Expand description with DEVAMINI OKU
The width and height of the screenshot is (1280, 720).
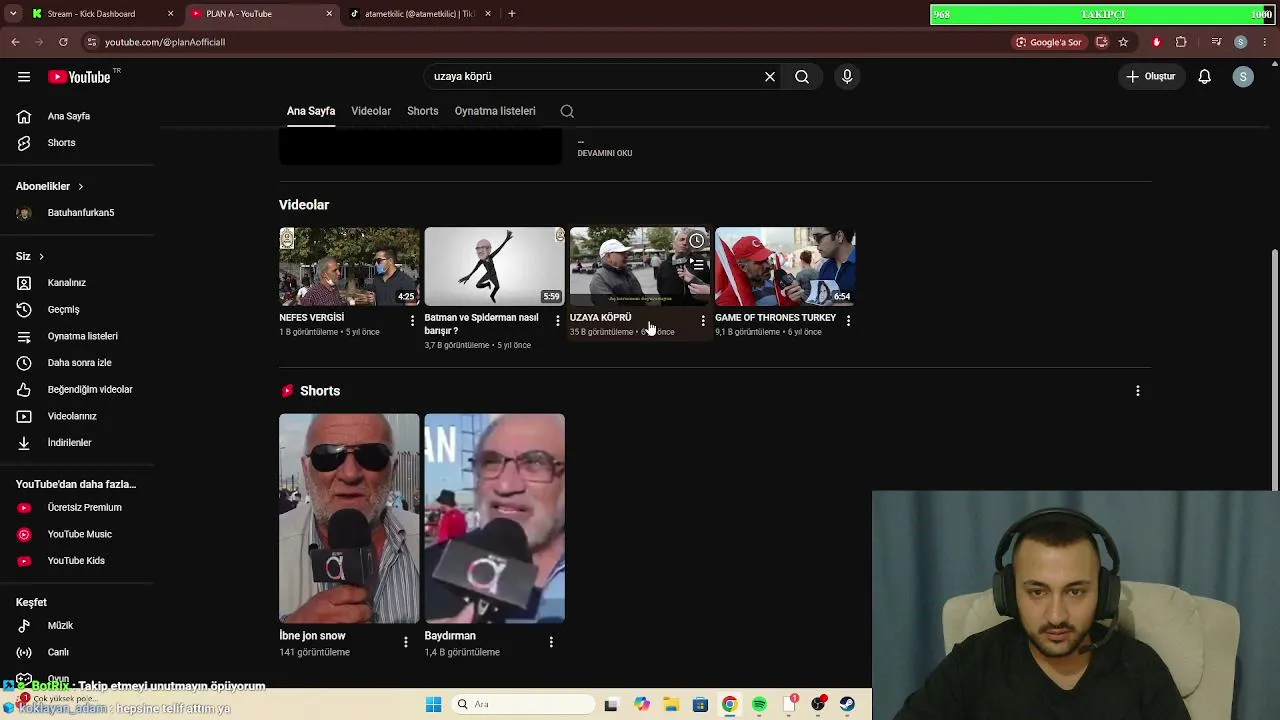click(605, 153)
